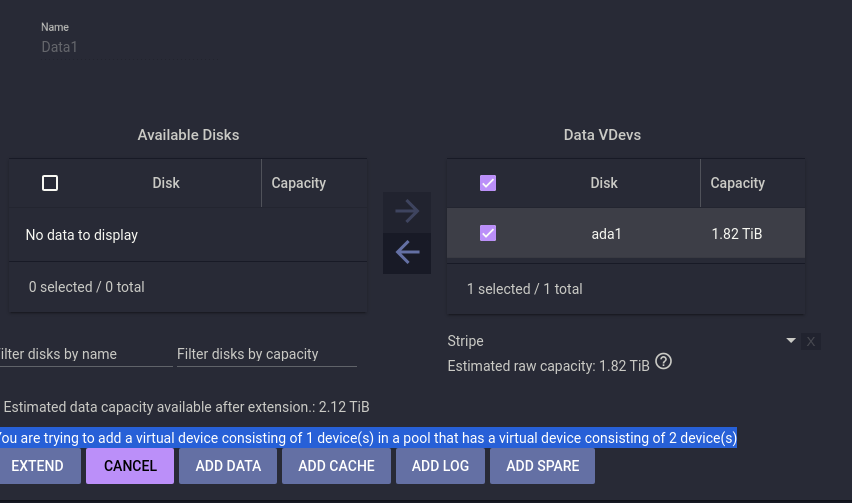Click the EXTEND button
Image resolution: width=852 pixels, height=503 pixels.
click(37, 466)
